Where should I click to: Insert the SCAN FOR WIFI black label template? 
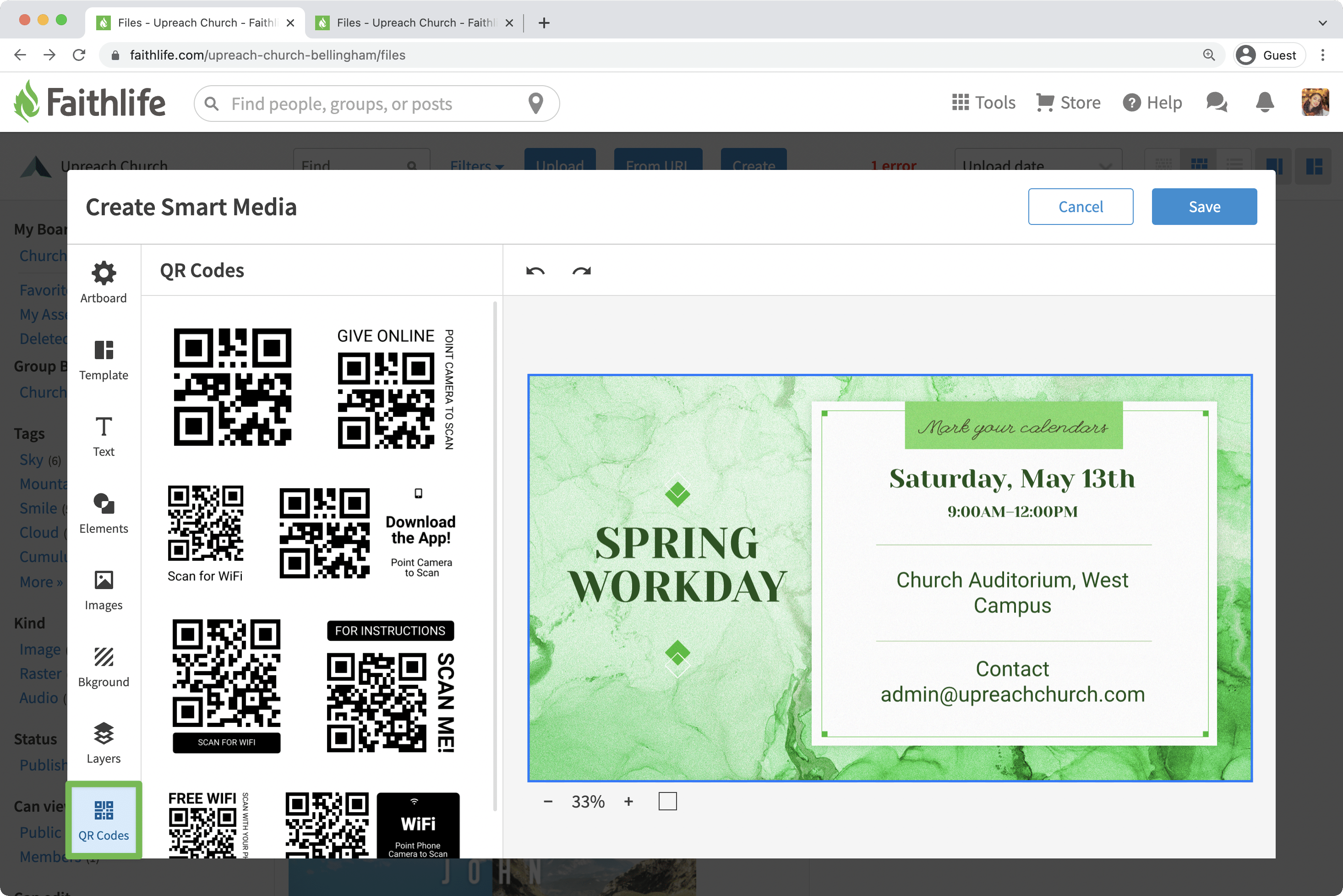tap(226, 686)
